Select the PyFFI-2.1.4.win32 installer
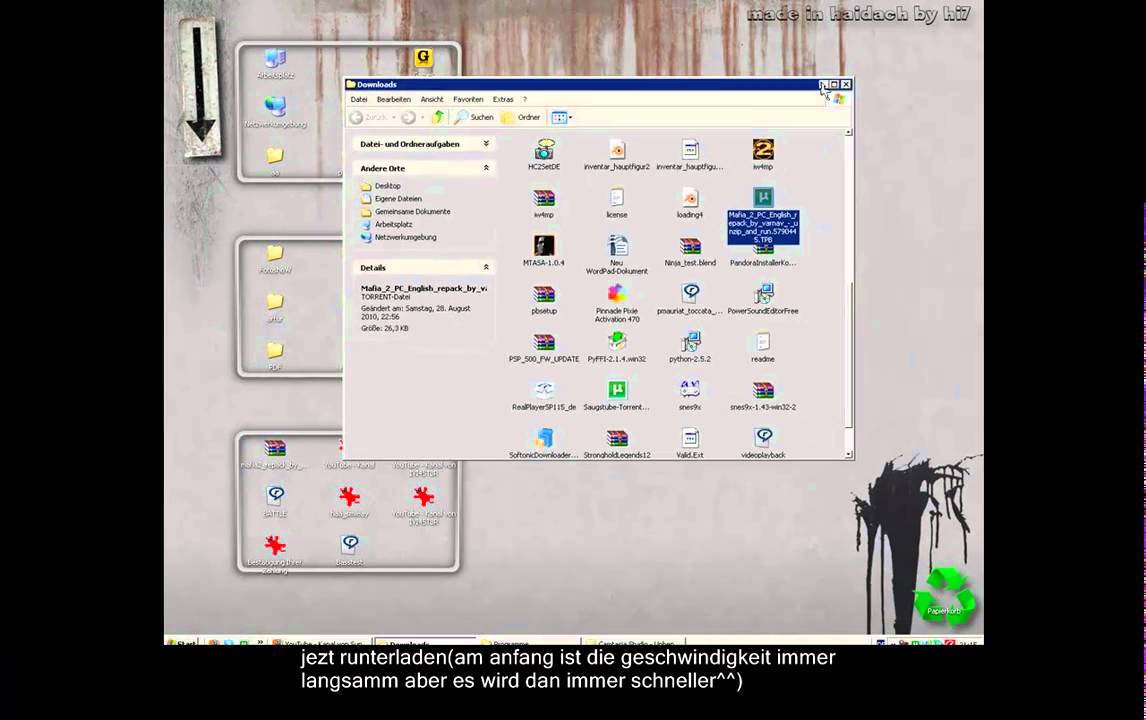This screenshot has width=1146, height=720. click(x=617, y=347)
